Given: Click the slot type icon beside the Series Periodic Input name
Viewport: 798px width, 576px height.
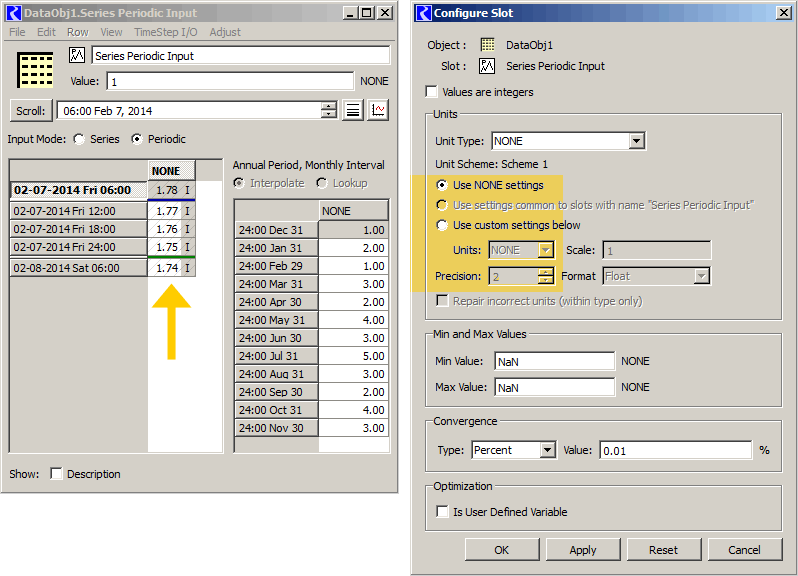Looking at the screenshot, I should point(77,54).
